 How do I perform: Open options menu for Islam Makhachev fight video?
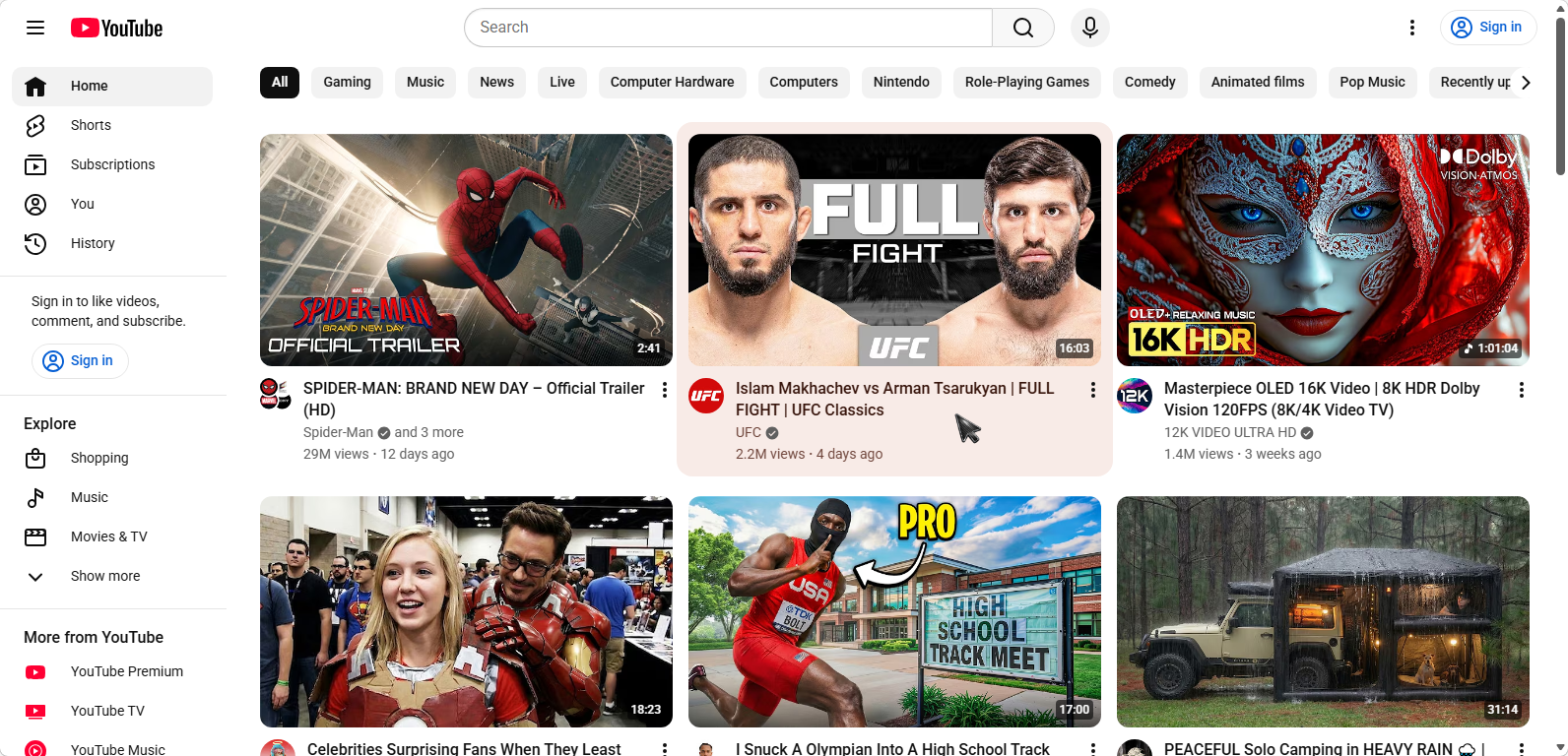pos(1093,390)
